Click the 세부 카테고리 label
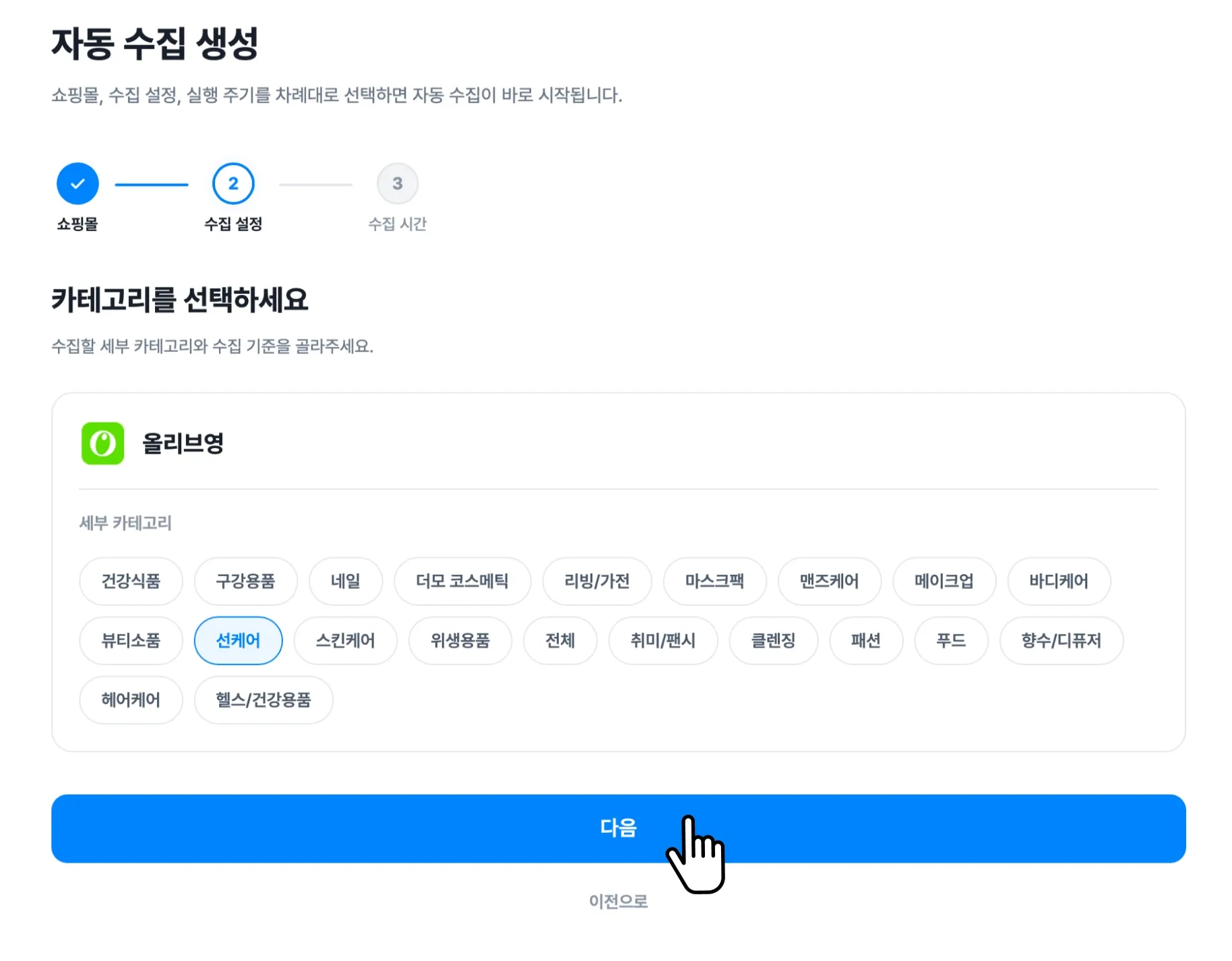1232x961 pixels. [x=125, y=523]
